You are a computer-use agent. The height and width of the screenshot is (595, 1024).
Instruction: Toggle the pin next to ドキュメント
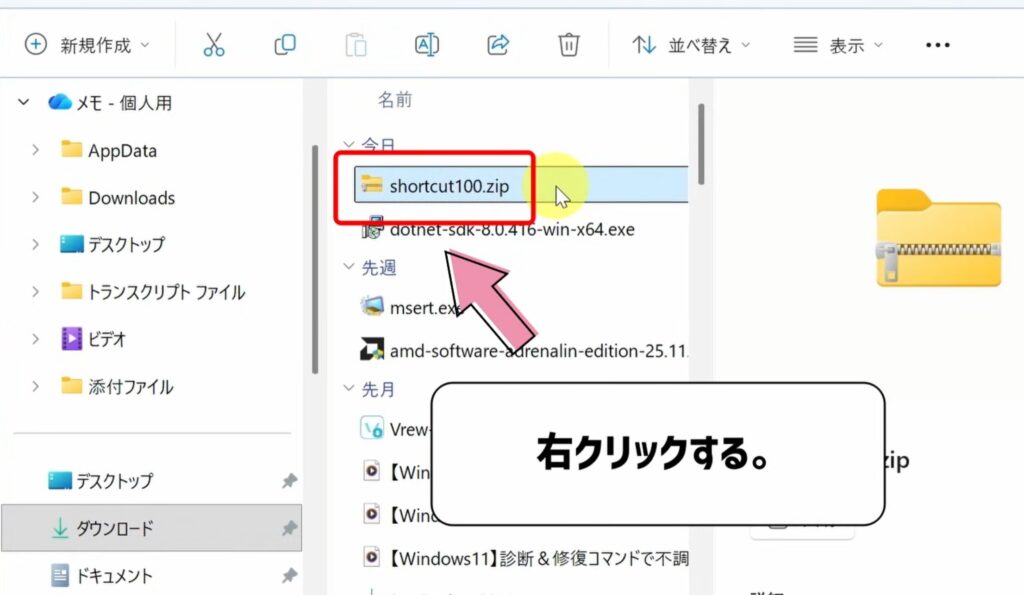[289, 575]
